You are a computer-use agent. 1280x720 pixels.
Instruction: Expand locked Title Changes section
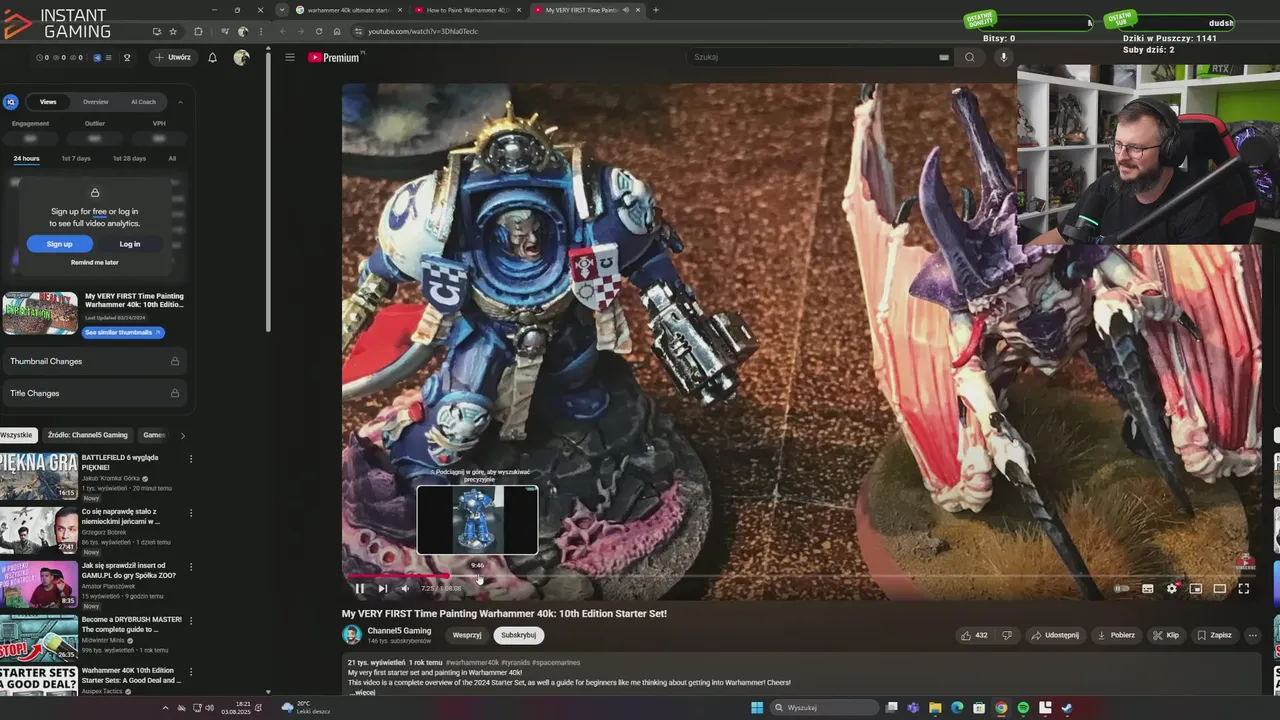95,393
